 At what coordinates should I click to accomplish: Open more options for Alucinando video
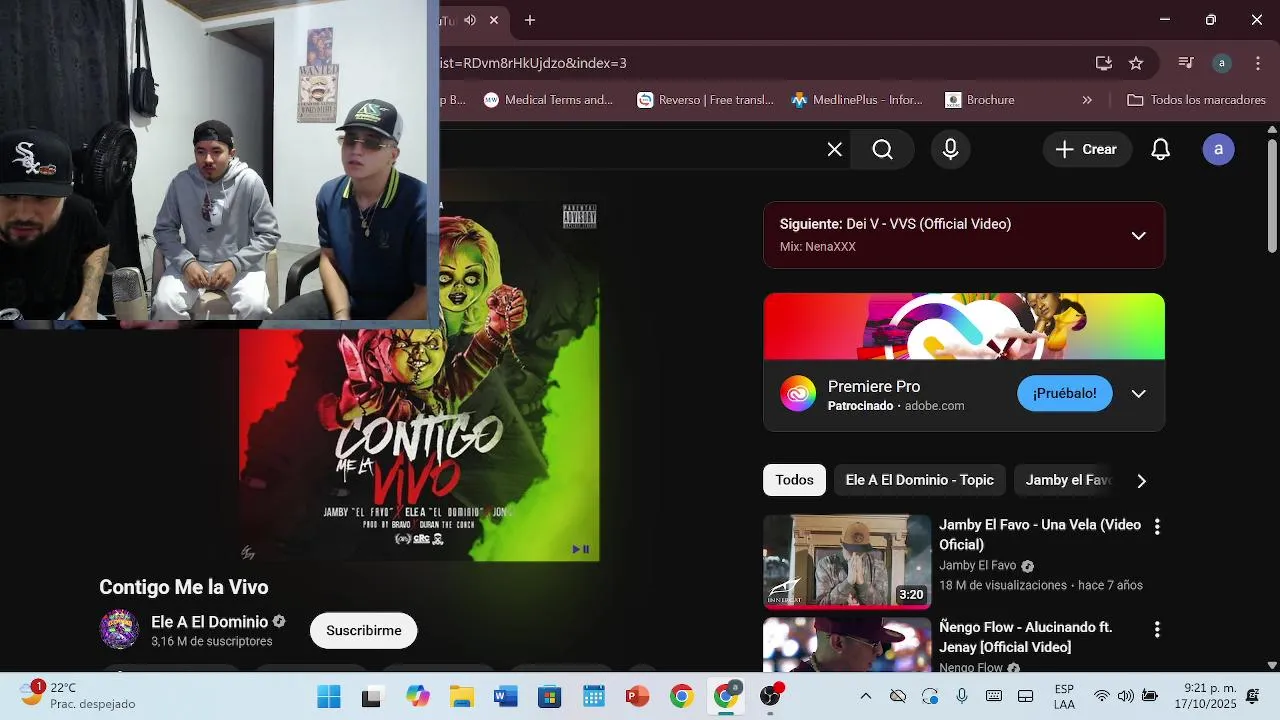point(1157,629)
